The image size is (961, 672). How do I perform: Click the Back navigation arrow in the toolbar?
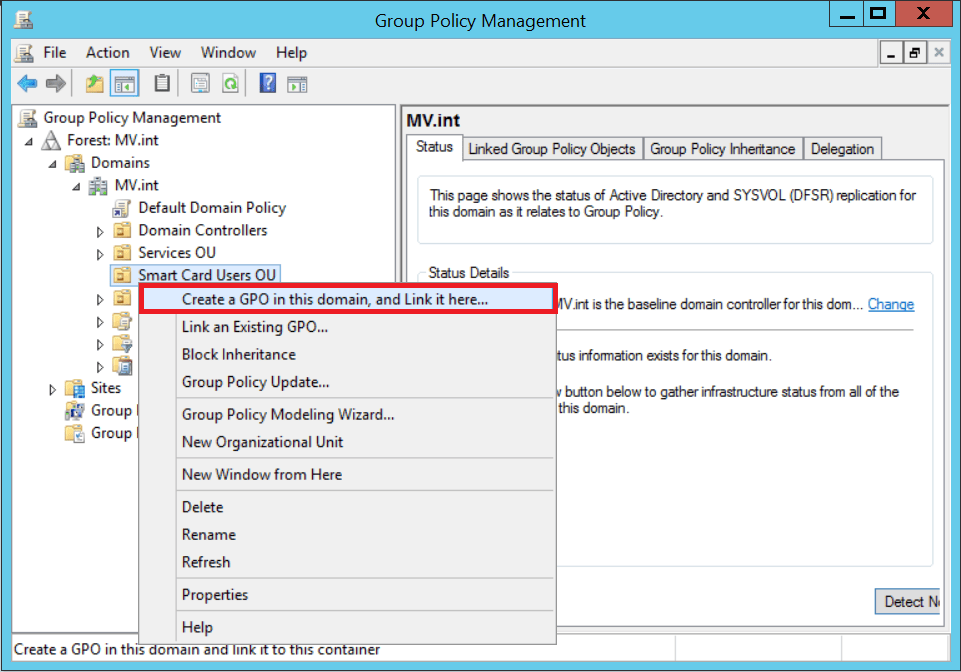coord(27,83)
